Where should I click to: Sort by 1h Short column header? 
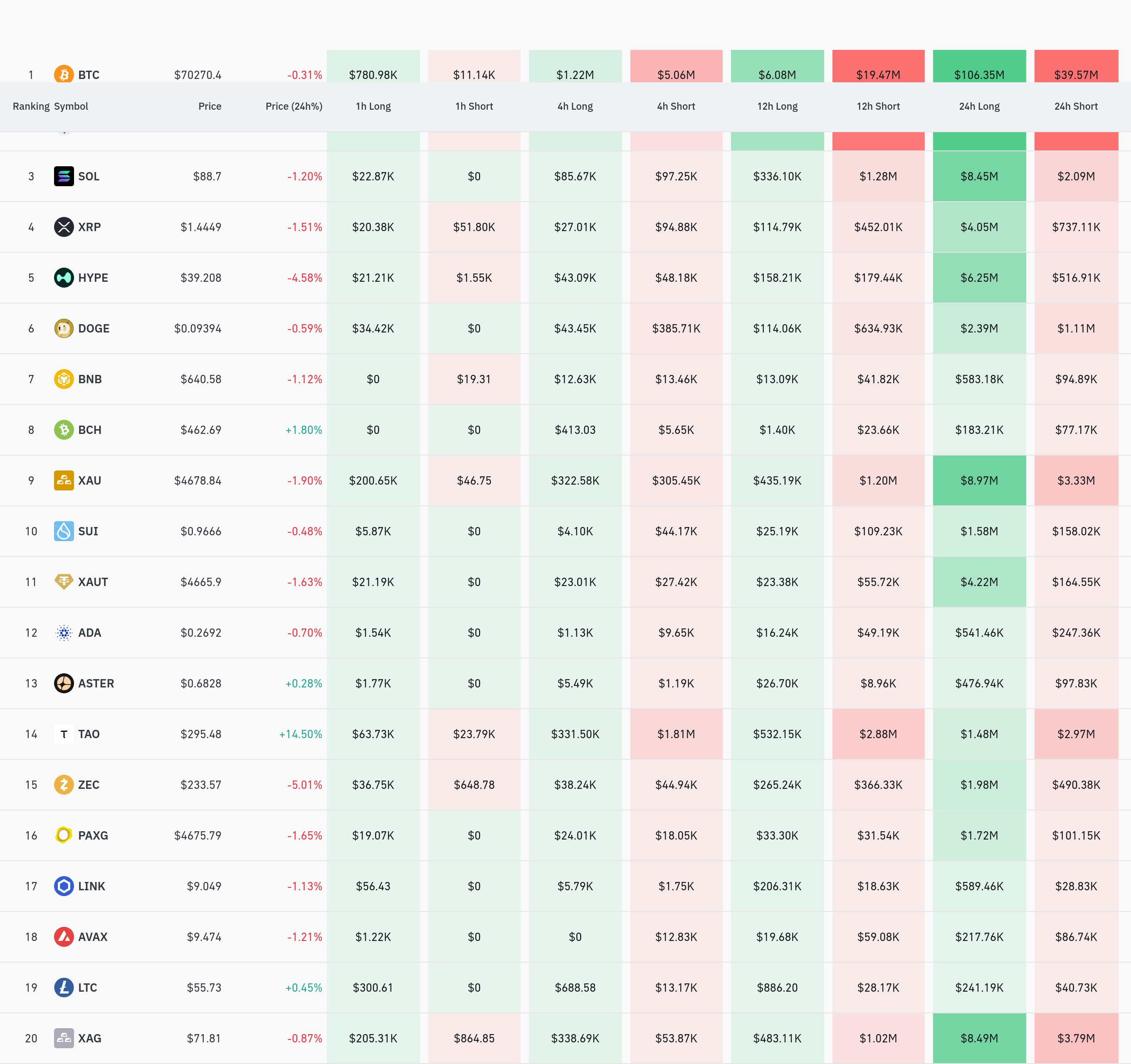[474, 106]
